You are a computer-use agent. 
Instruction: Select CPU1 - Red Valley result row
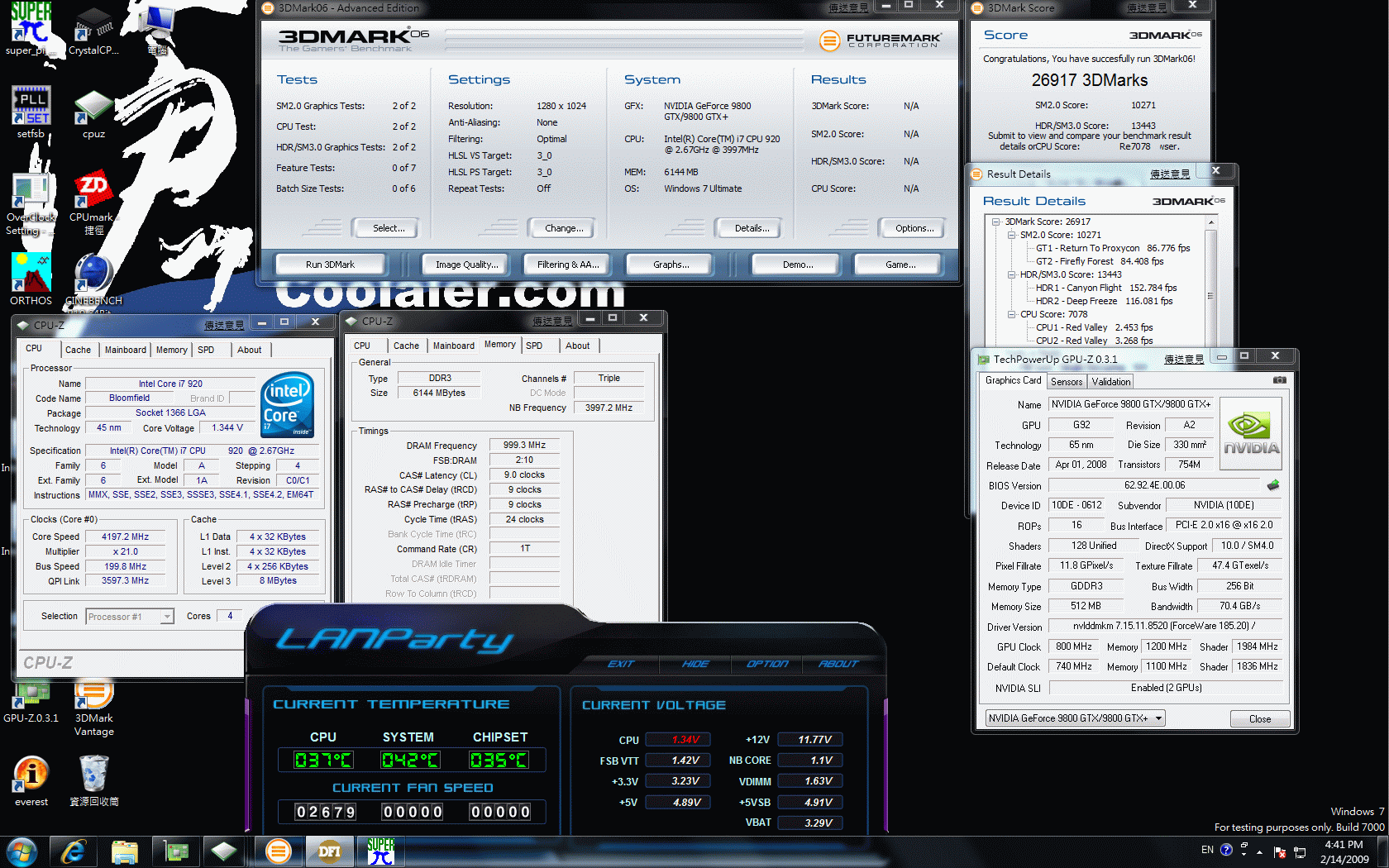click(x=1094, y=327)
